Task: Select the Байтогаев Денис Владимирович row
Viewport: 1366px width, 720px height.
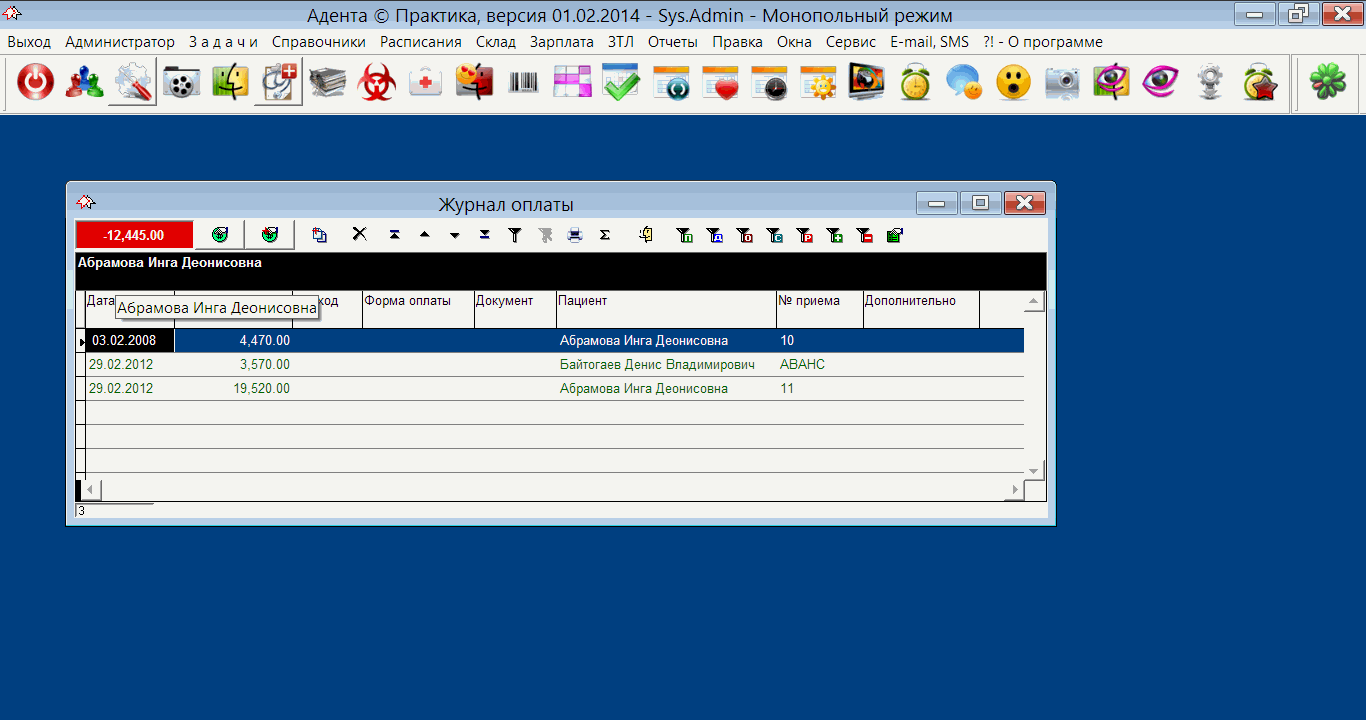Action: click(x=656, y=365)
